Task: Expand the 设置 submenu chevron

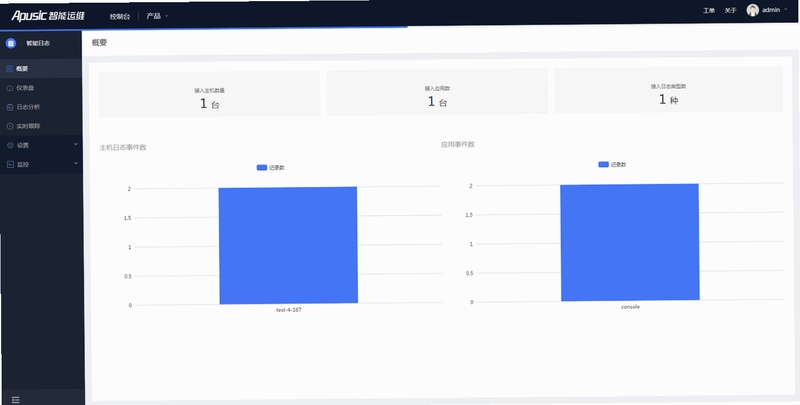Action: [76, 144]
